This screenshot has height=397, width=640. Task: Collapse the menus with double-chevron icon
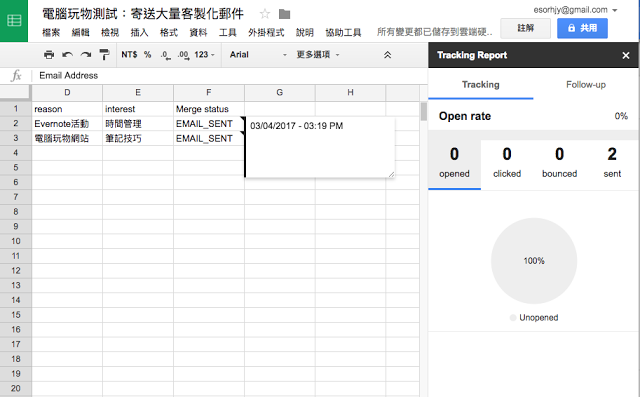coord(387,55)
